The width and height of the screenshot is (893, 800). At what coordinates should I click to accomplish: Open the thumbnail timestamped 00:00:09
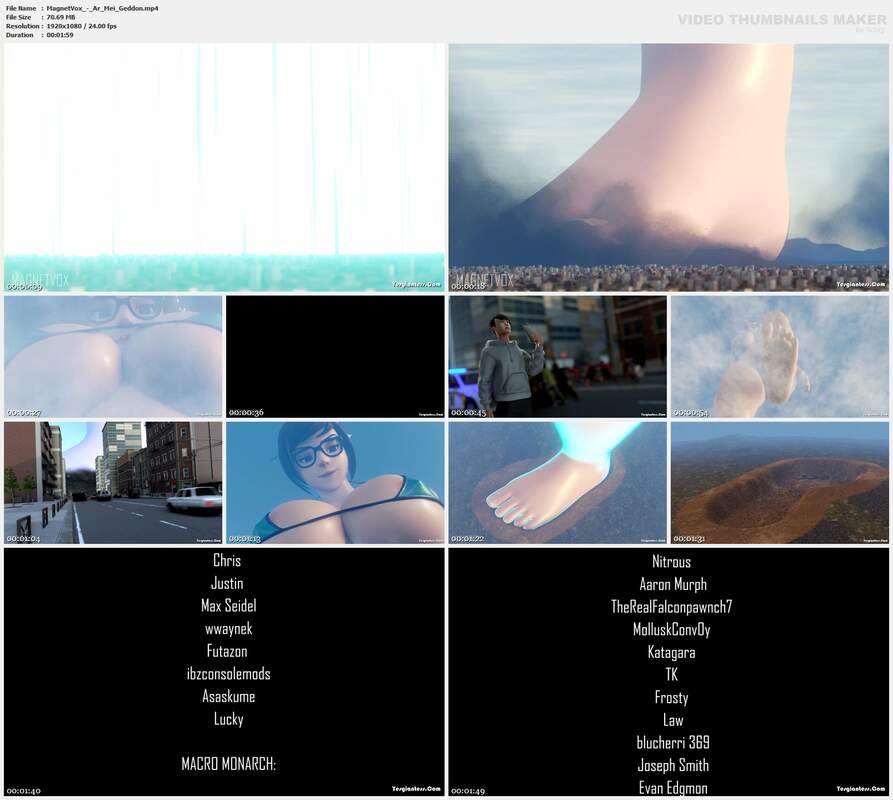click(224, 168)
